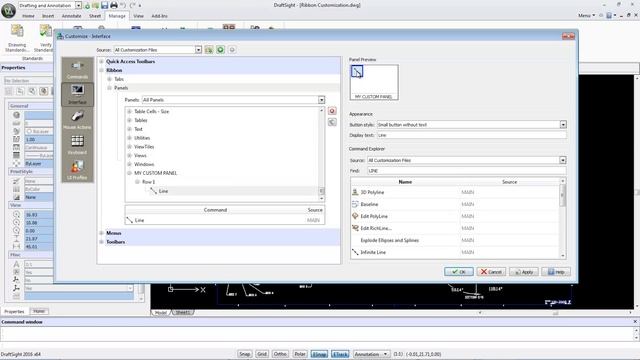Image resolution: width=640 pixels, height=360 pixels.
Task: Click the Print icon in quick access toolbar
Action: point(114,5)
